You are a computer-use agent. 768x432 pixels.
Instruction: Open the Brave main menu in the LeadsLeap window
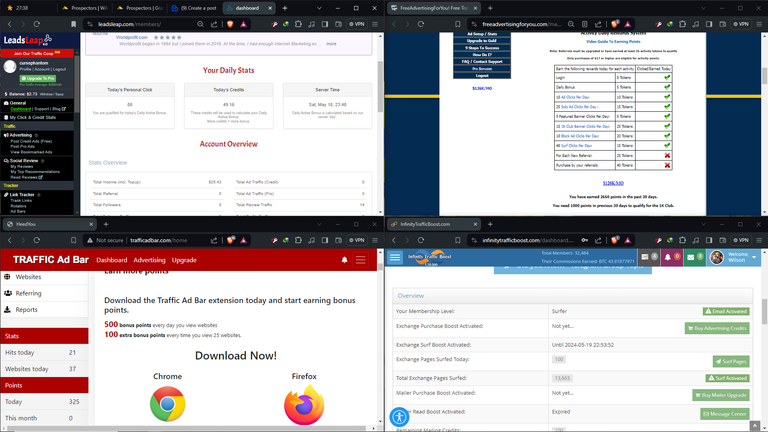tap(375, 24)
